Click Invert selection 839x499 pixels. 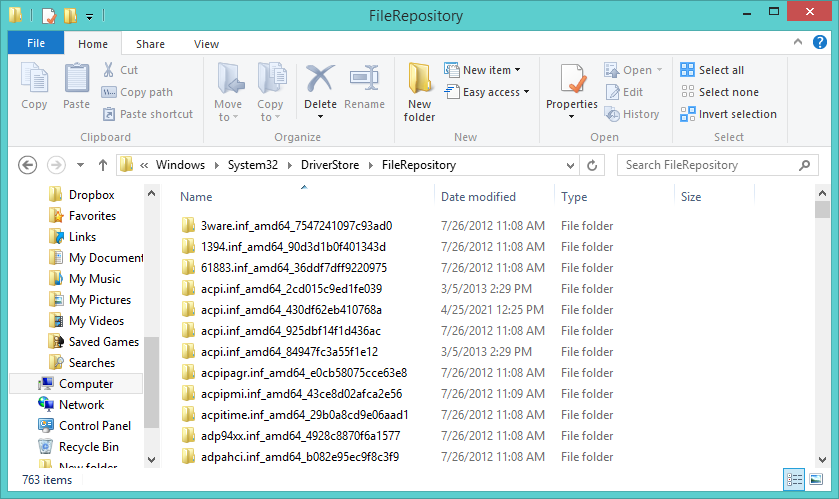[728, 114]
